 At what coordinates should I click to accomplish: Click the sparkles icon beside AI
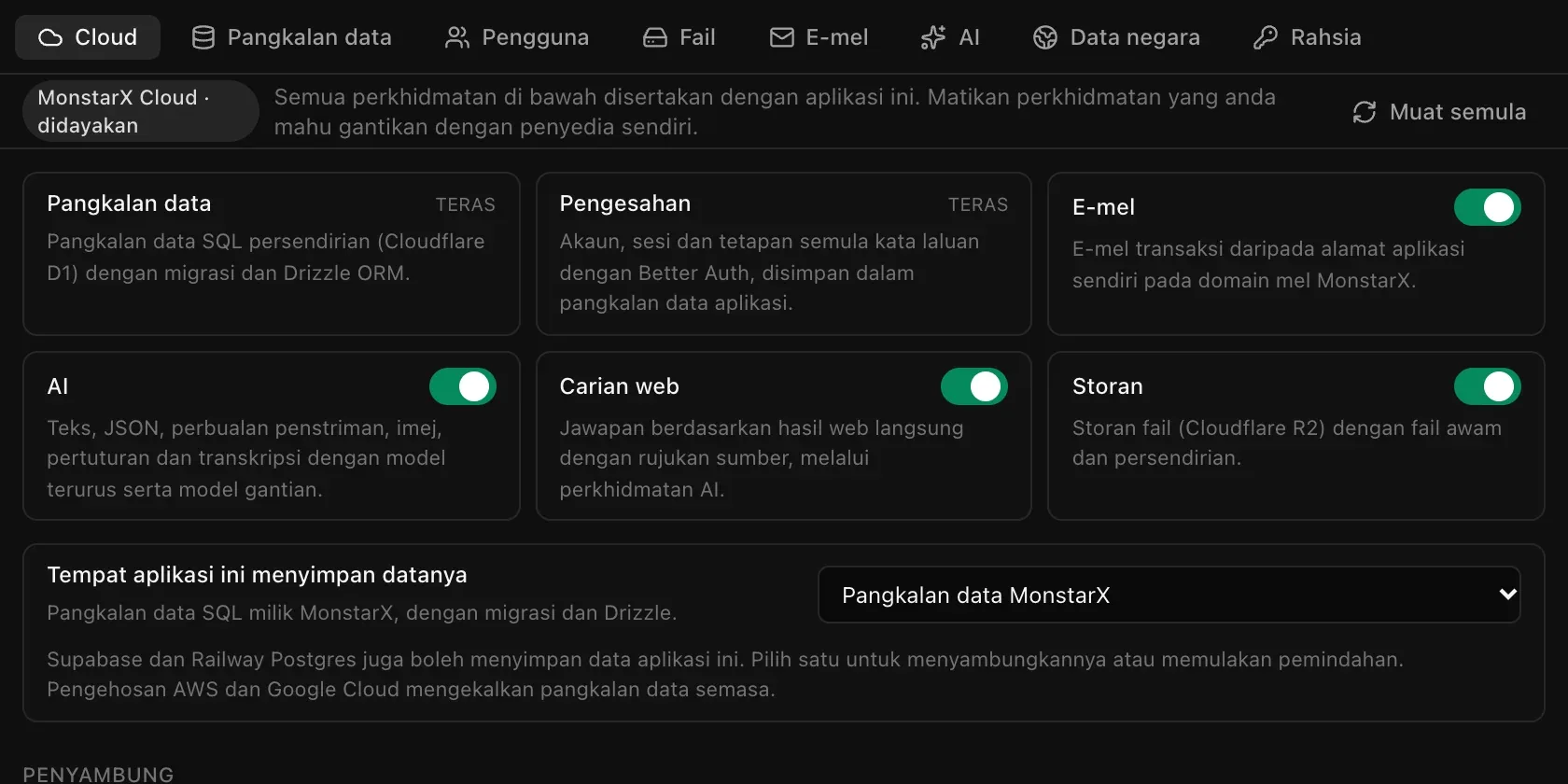(933, 37)
